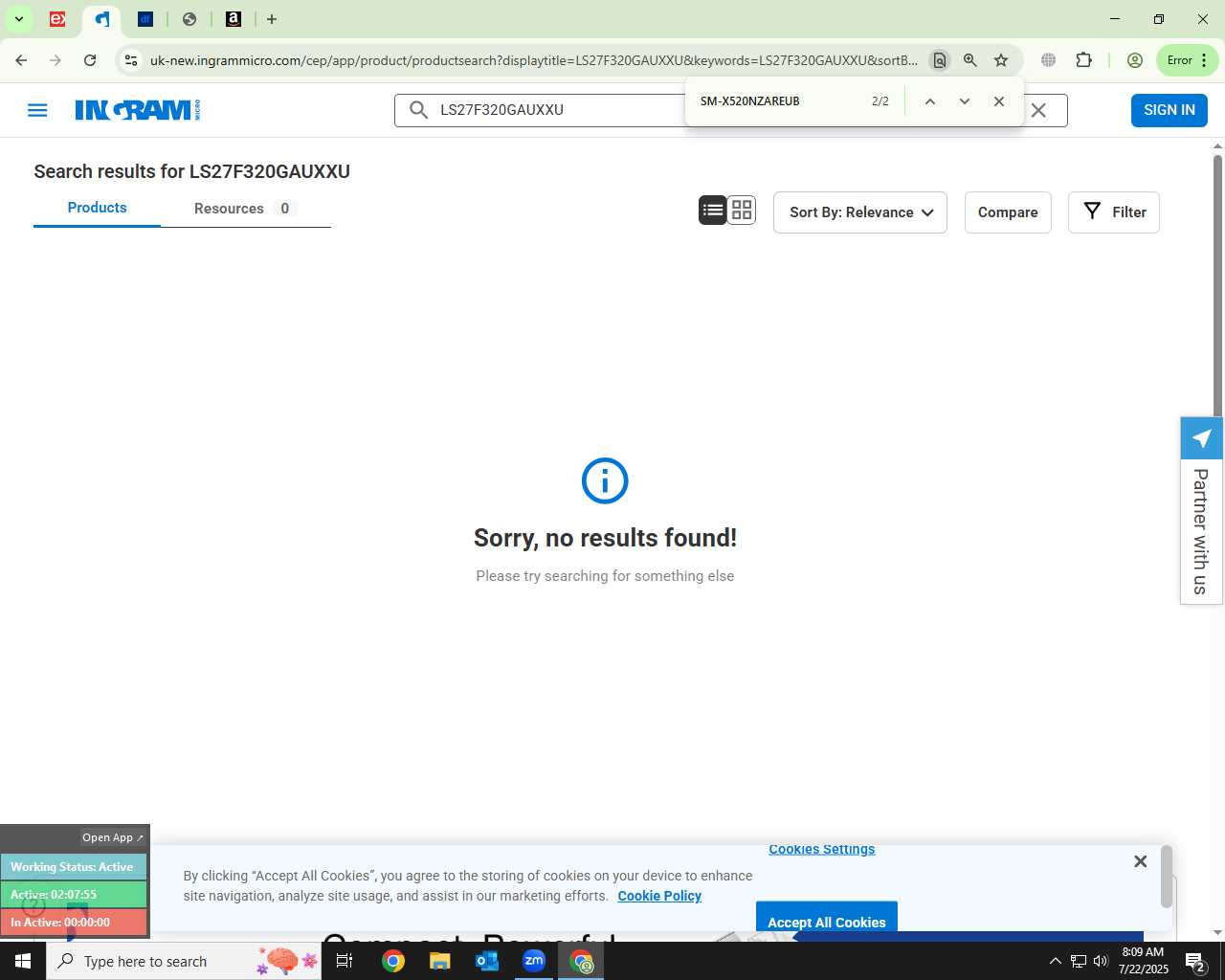Select the Products tab
Screen dimensions: 1225x980
pyautogui.click(x=97, y=208)
